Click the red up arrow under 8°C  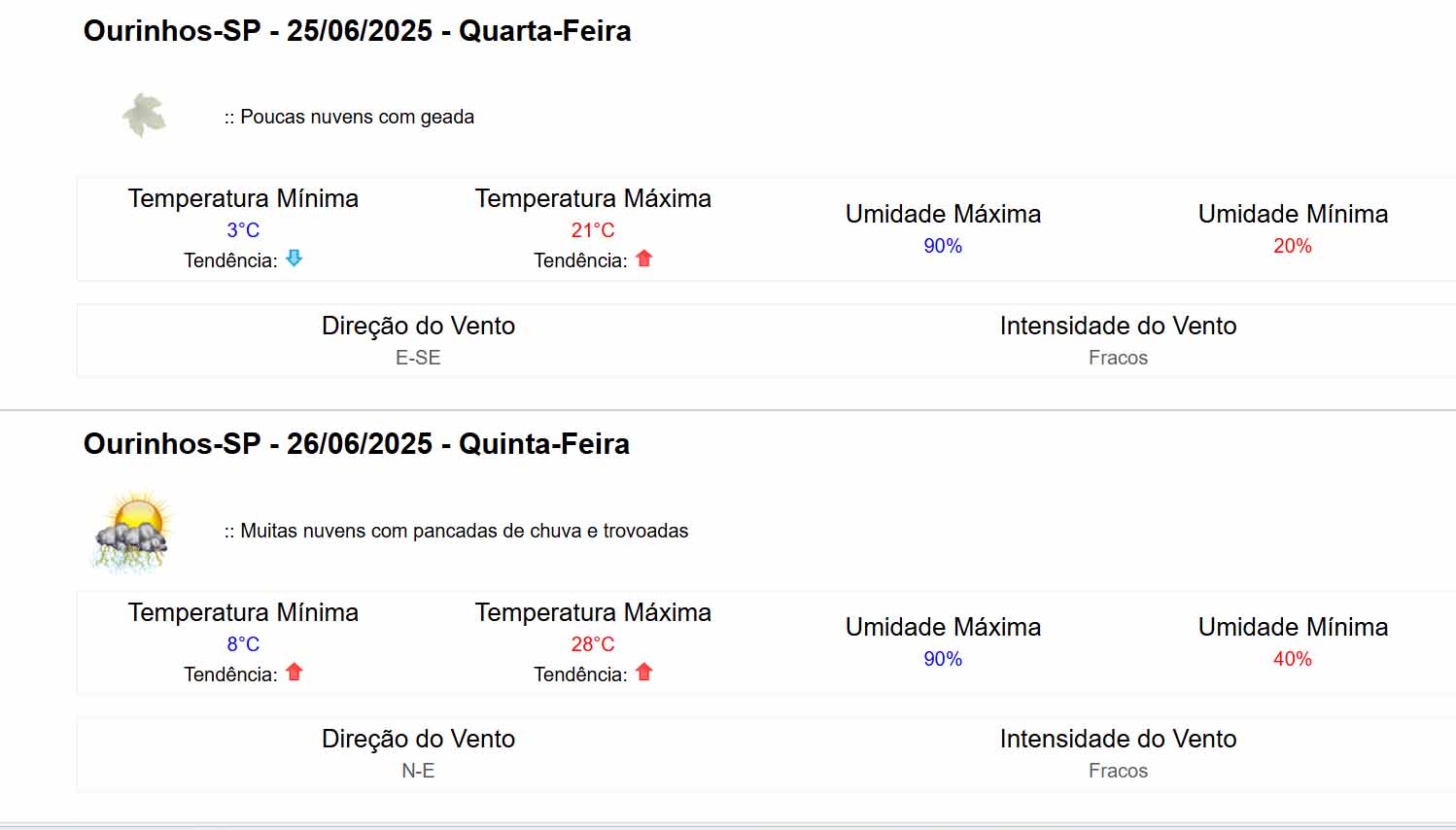(x=295, y=672)
